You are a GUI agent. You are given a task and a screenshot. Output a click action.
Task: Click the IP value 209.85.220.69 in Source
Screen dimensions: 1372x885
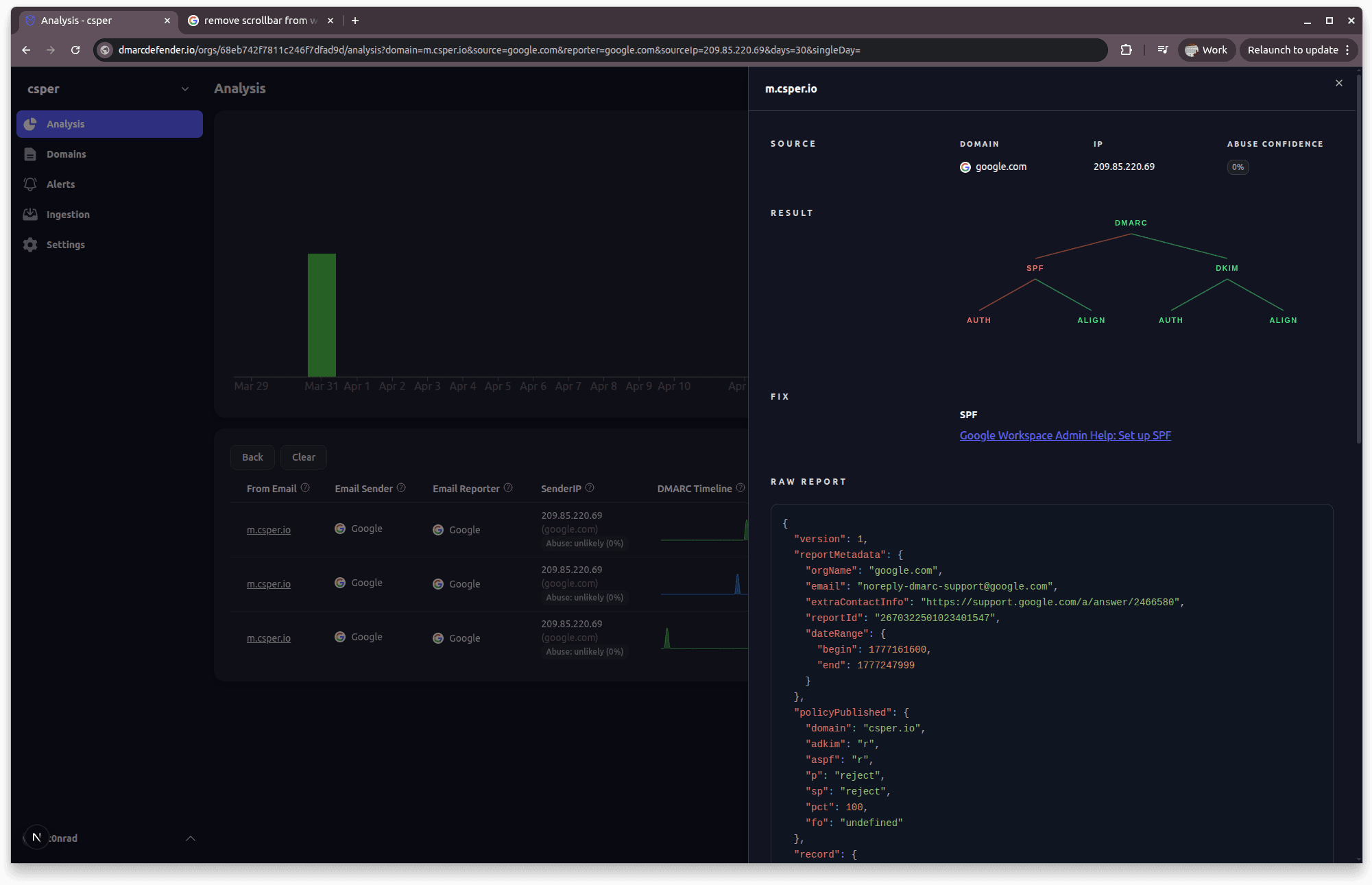click(1124, 167)
